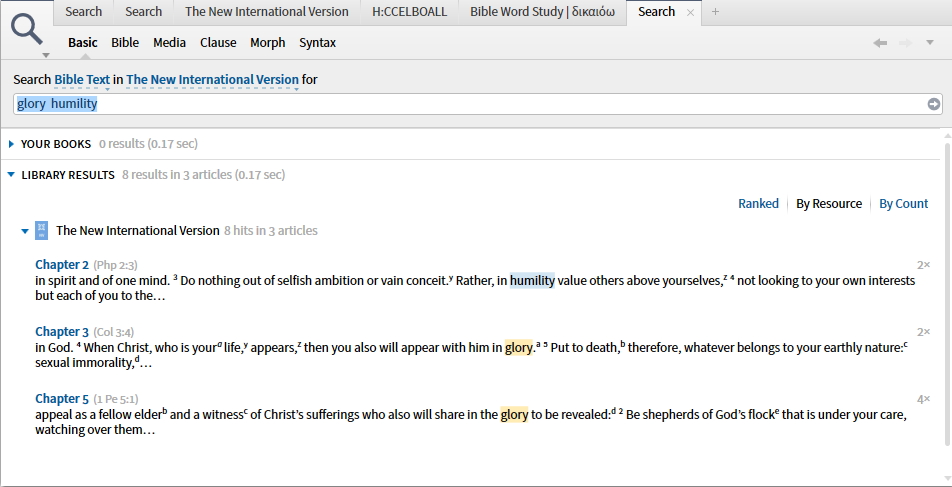Go back with the left navigation arrow
This screenshot has width=952, height=487.
[880, 43]
